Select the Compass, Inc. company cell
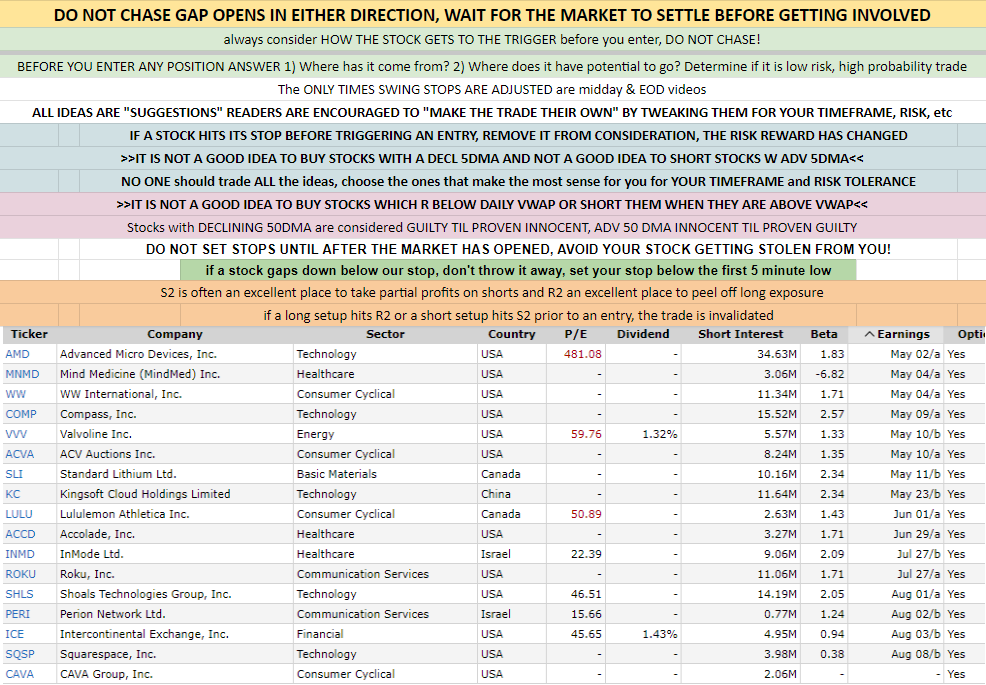Image resolution: width=986 pixels, height=685 pixels. [175, 415]
